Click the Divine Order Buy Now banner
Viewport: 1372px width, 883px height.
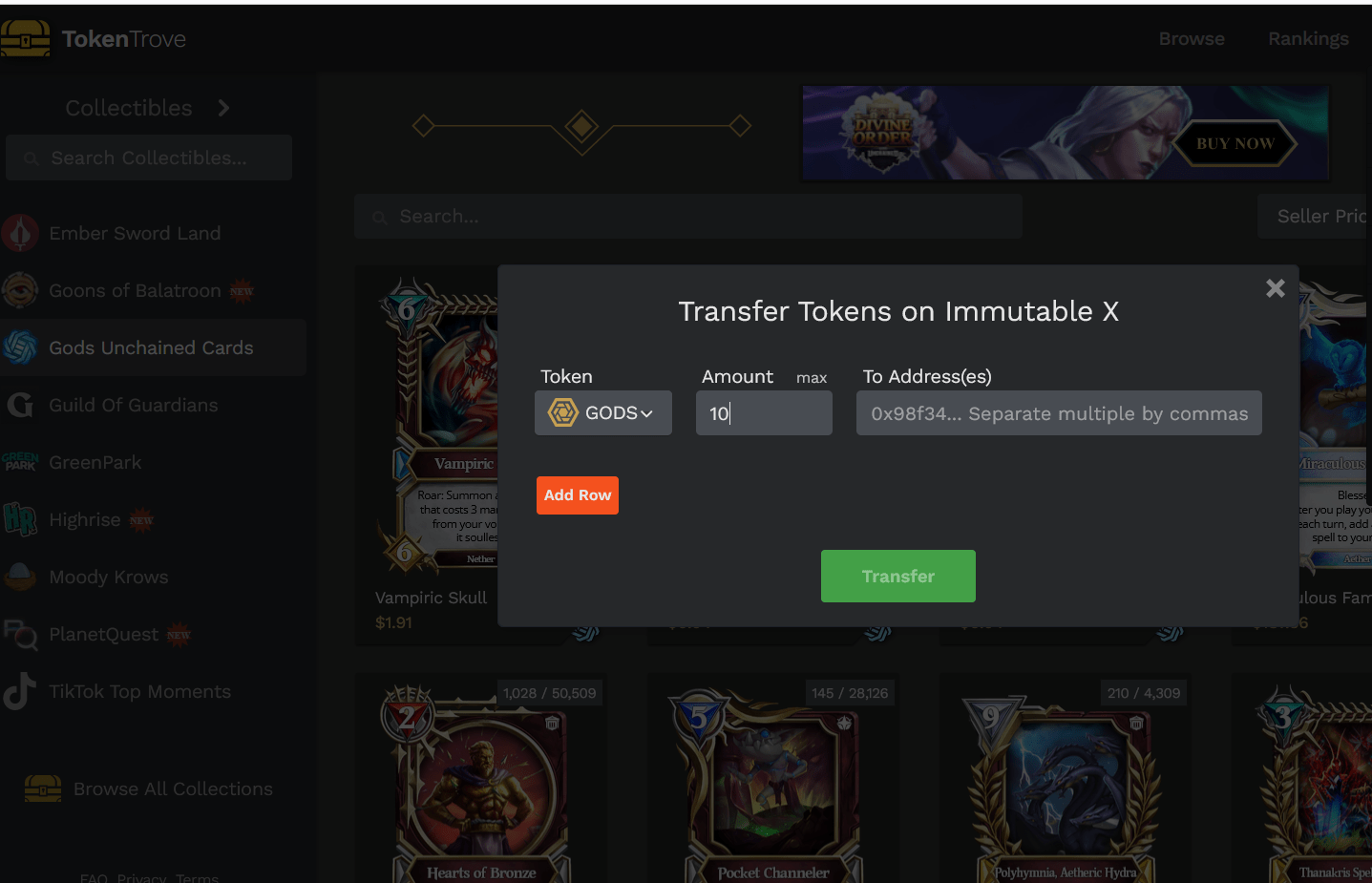(1066, 133)
